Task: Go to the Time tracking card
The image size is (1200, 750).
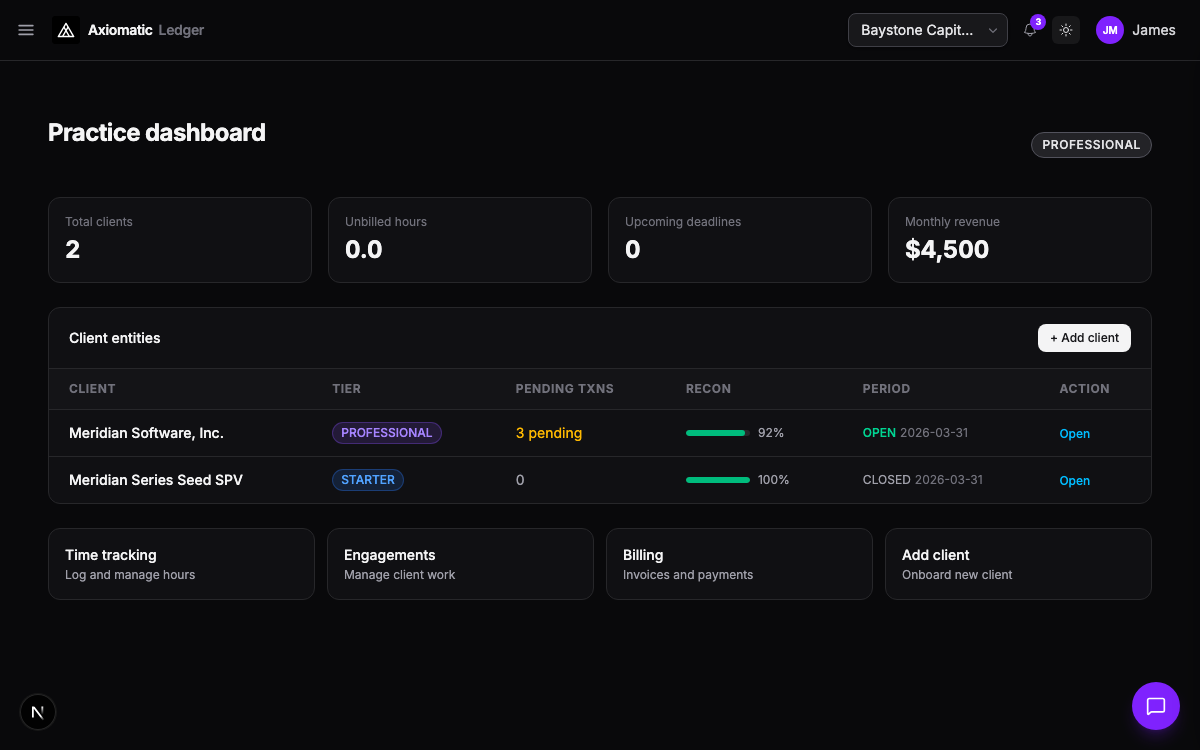Action: tap(181, 564)
